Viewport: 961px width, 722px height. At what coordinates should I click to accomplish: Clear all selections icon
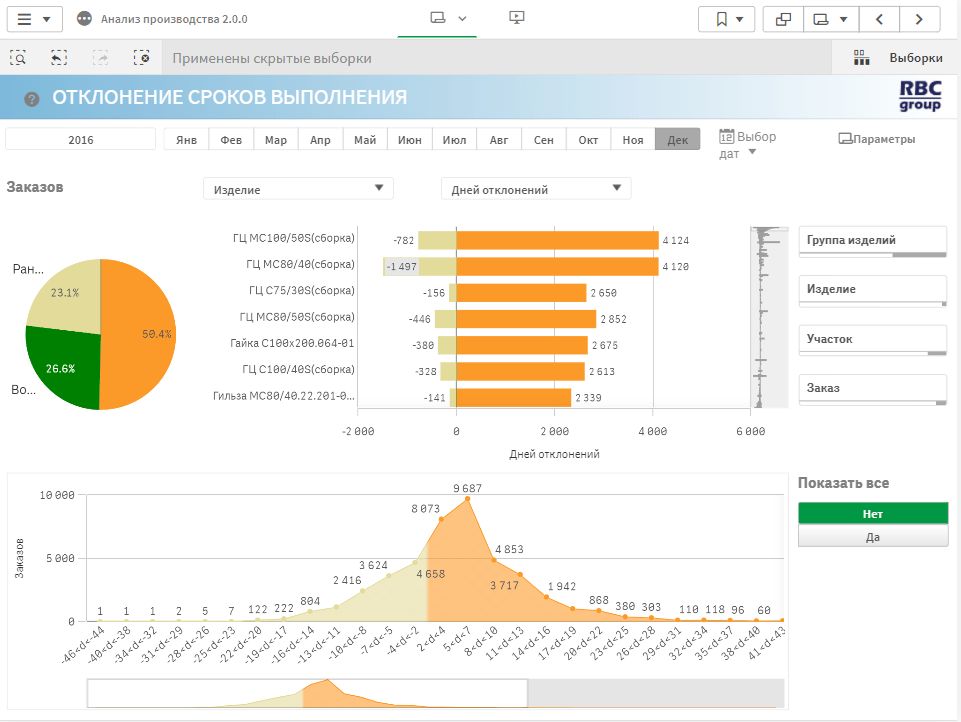(141, 58)
